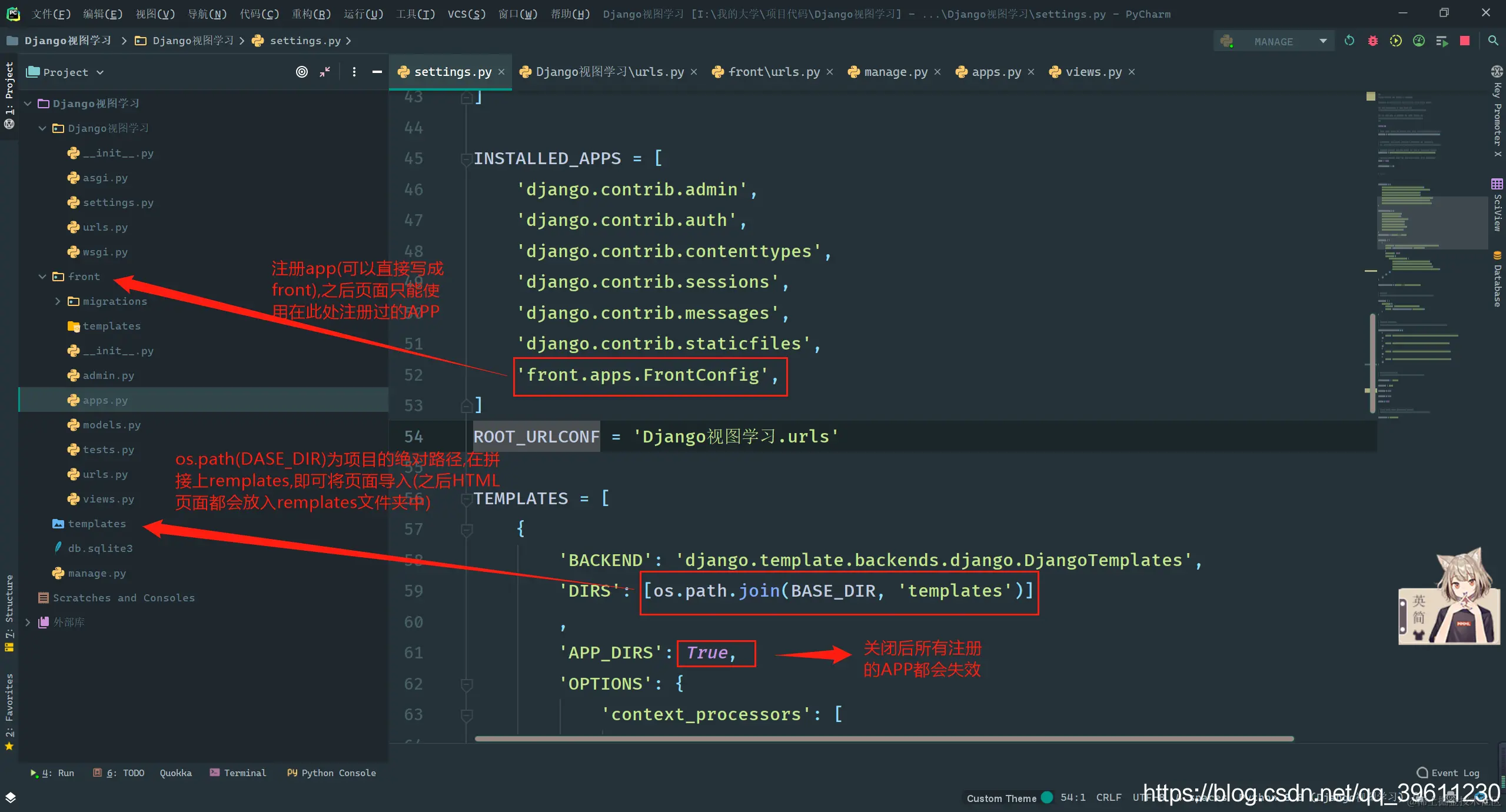Switch to the views.py tab

point(1093,72)
